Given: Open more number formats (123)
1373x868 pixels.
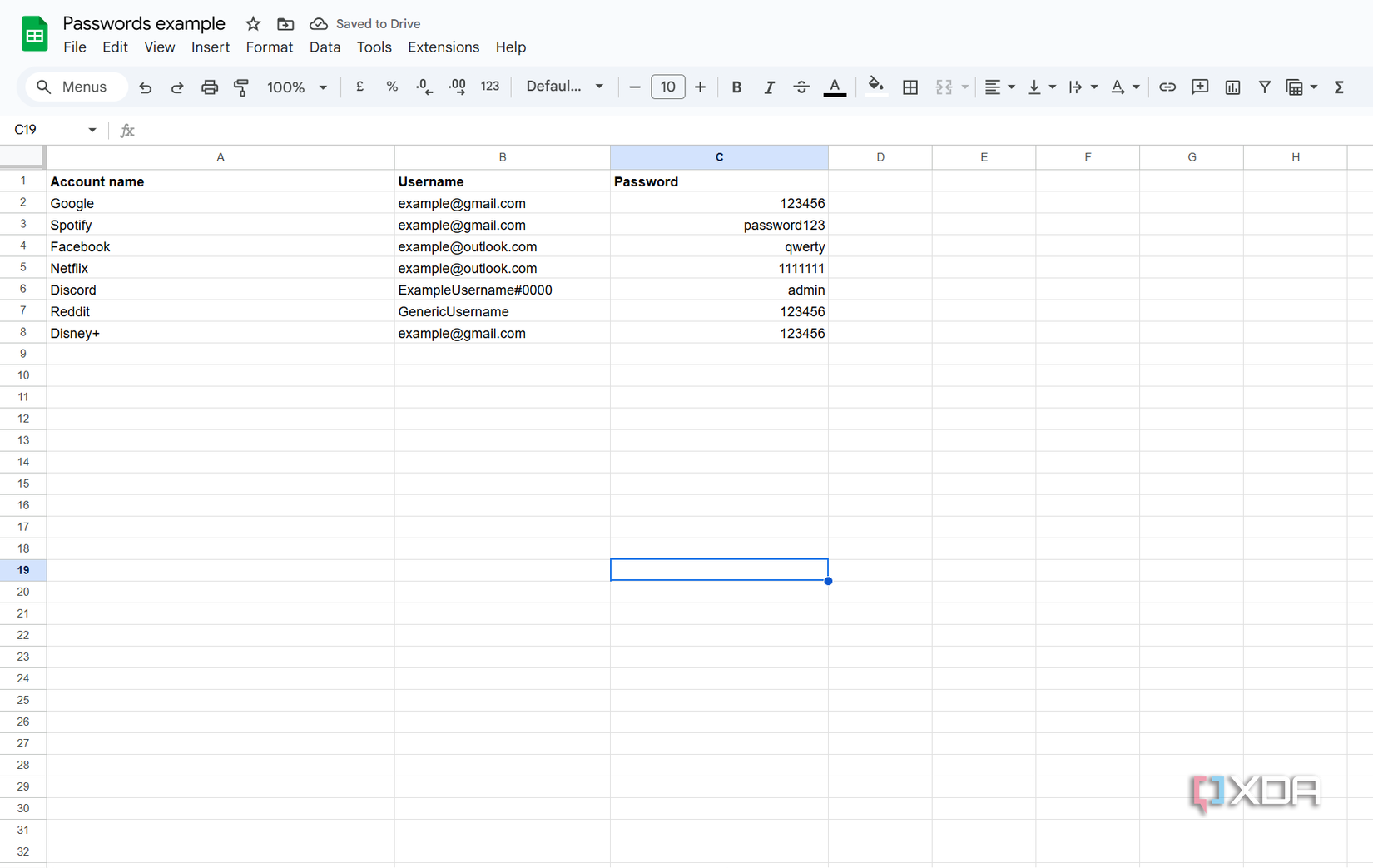Looking at the screenshot, I should (x=490, y=87).
